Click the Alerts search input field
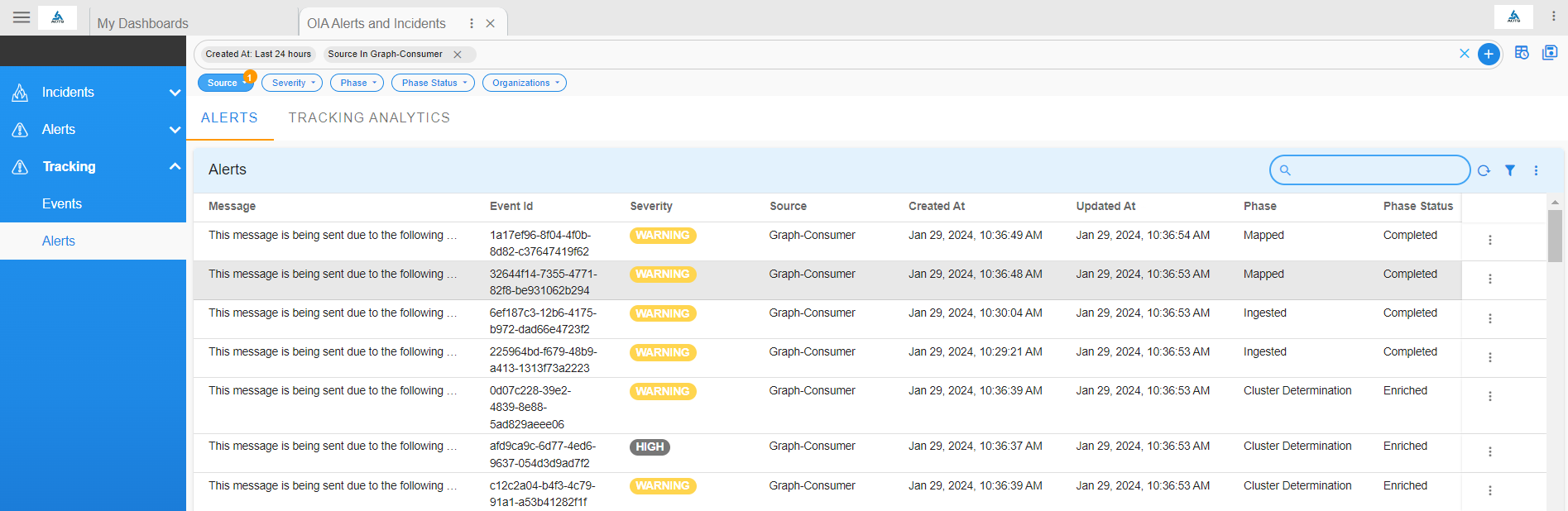The width and height of the screenshot is (1568, 511). click(x=1378, y=170)
